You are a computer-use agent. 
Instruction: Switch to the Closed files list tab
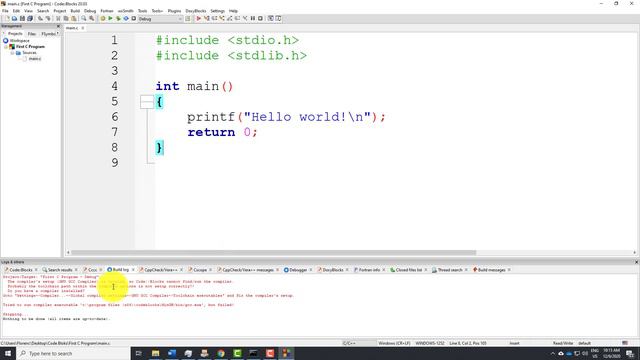(408, 270)
